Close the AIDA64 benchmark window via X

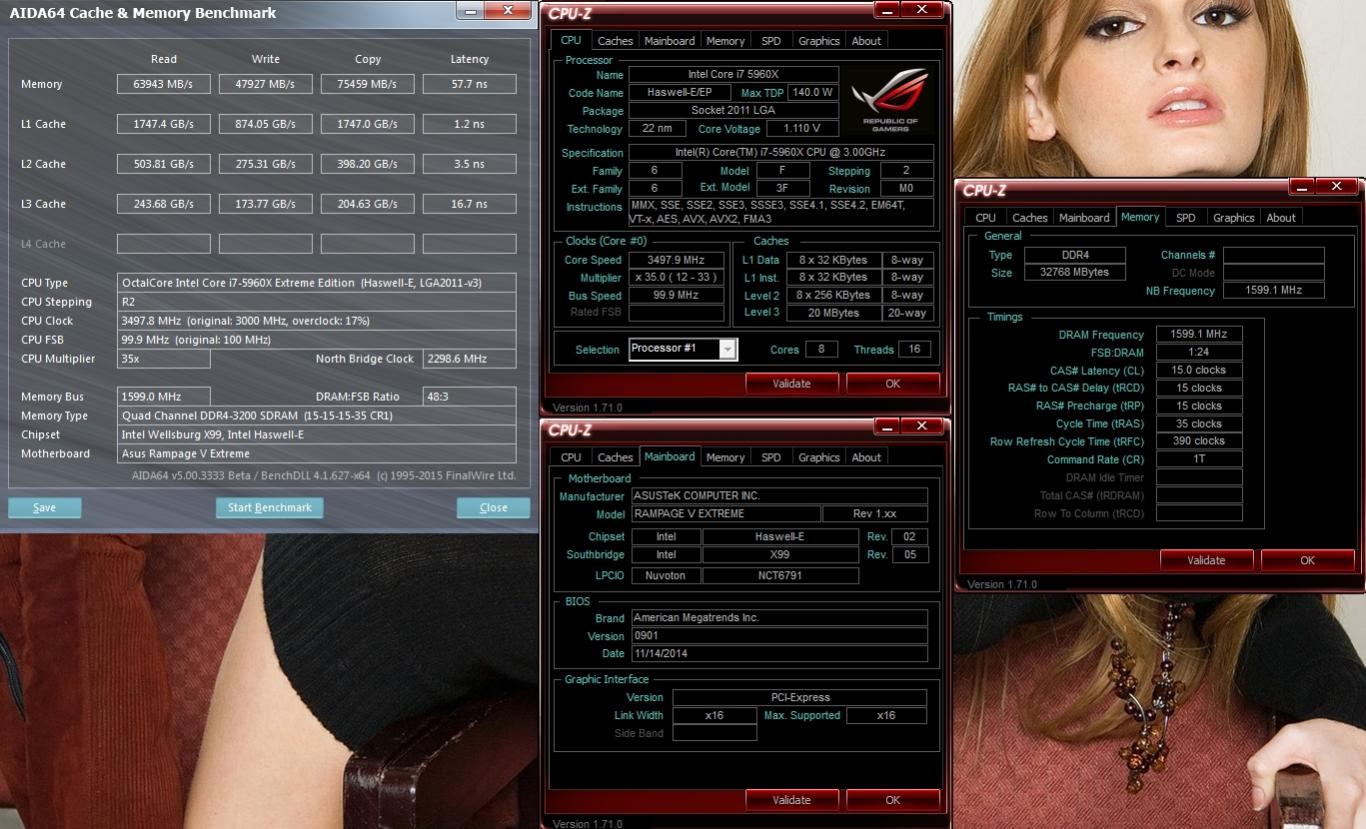click(x=508, y=10)
